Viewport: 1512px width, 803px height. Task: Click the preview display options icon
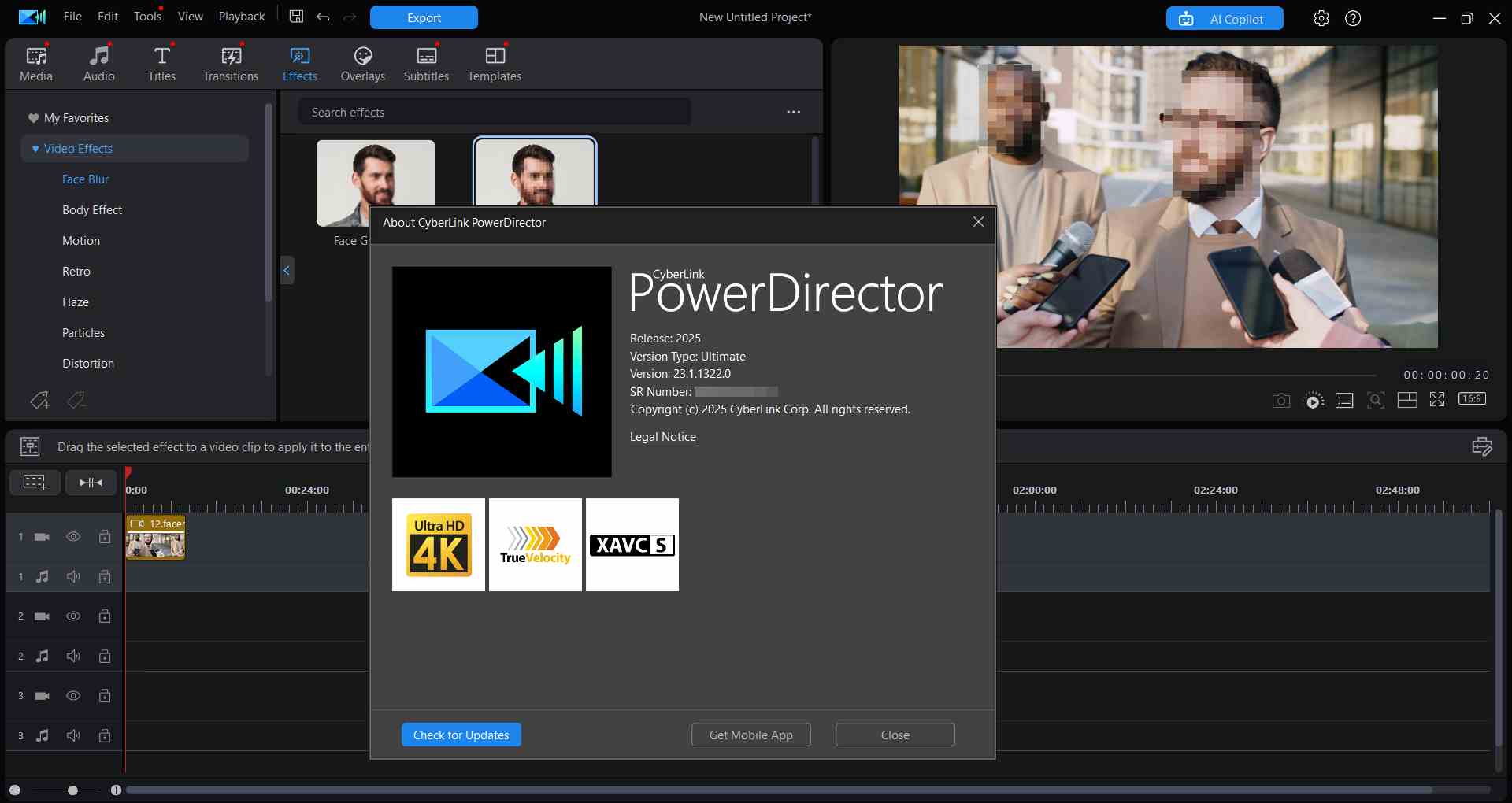1344,400
